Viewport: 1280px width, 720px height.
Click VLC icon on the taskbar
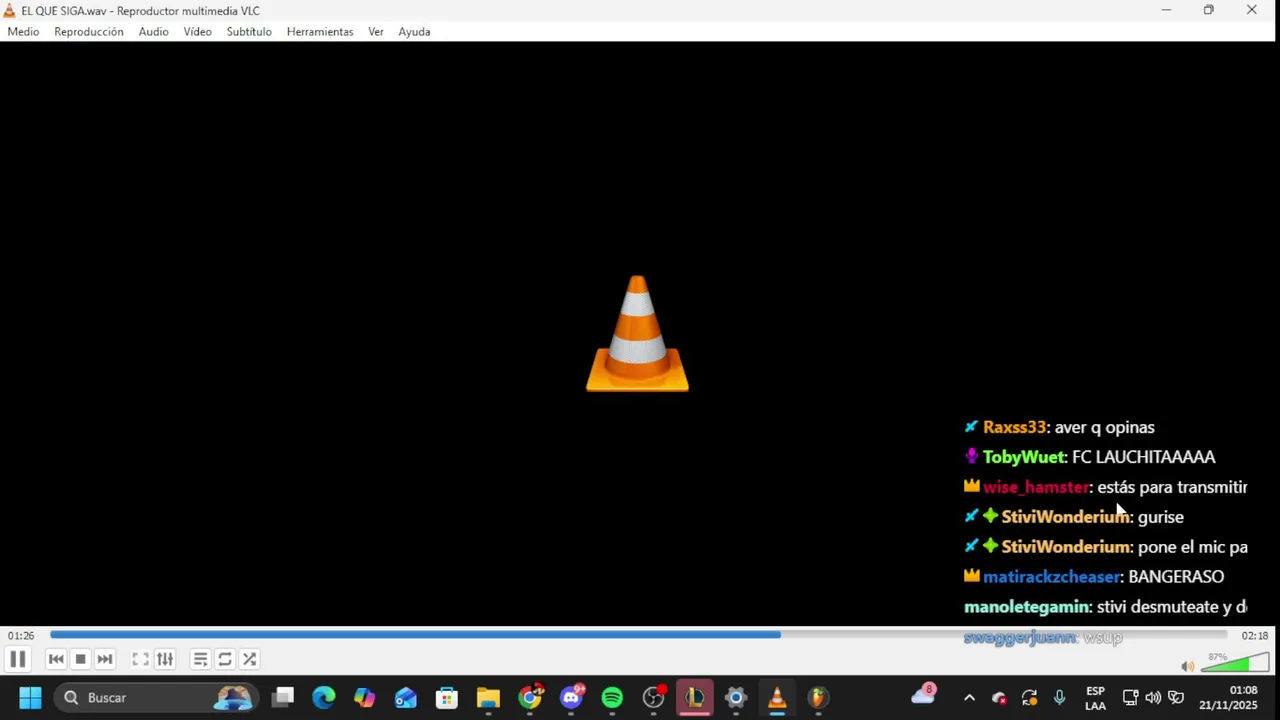[x=777, y=698]
